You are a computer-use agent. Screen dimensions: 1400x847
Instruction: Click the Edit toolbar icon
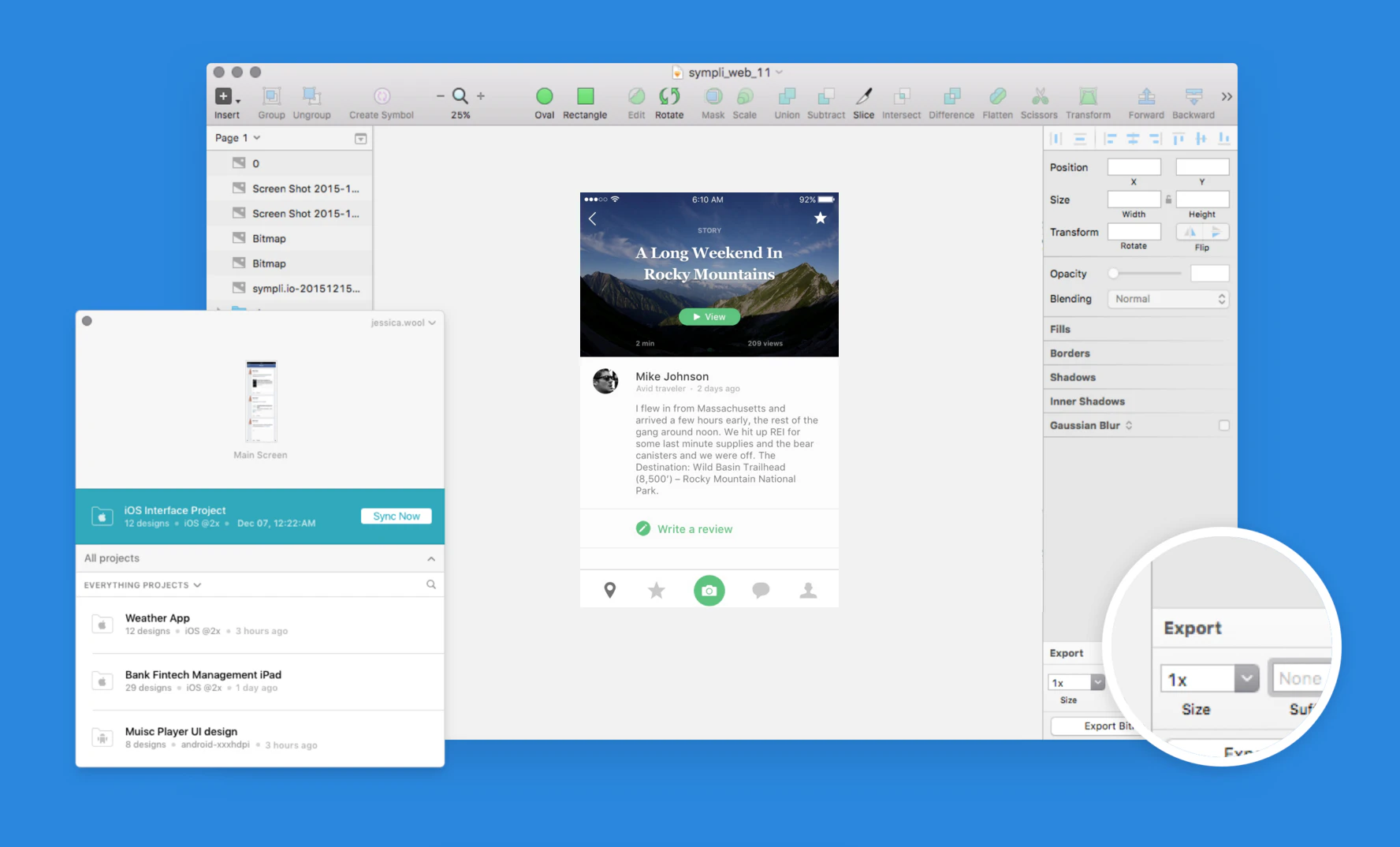pyautogui.click(x=636, y=96)
